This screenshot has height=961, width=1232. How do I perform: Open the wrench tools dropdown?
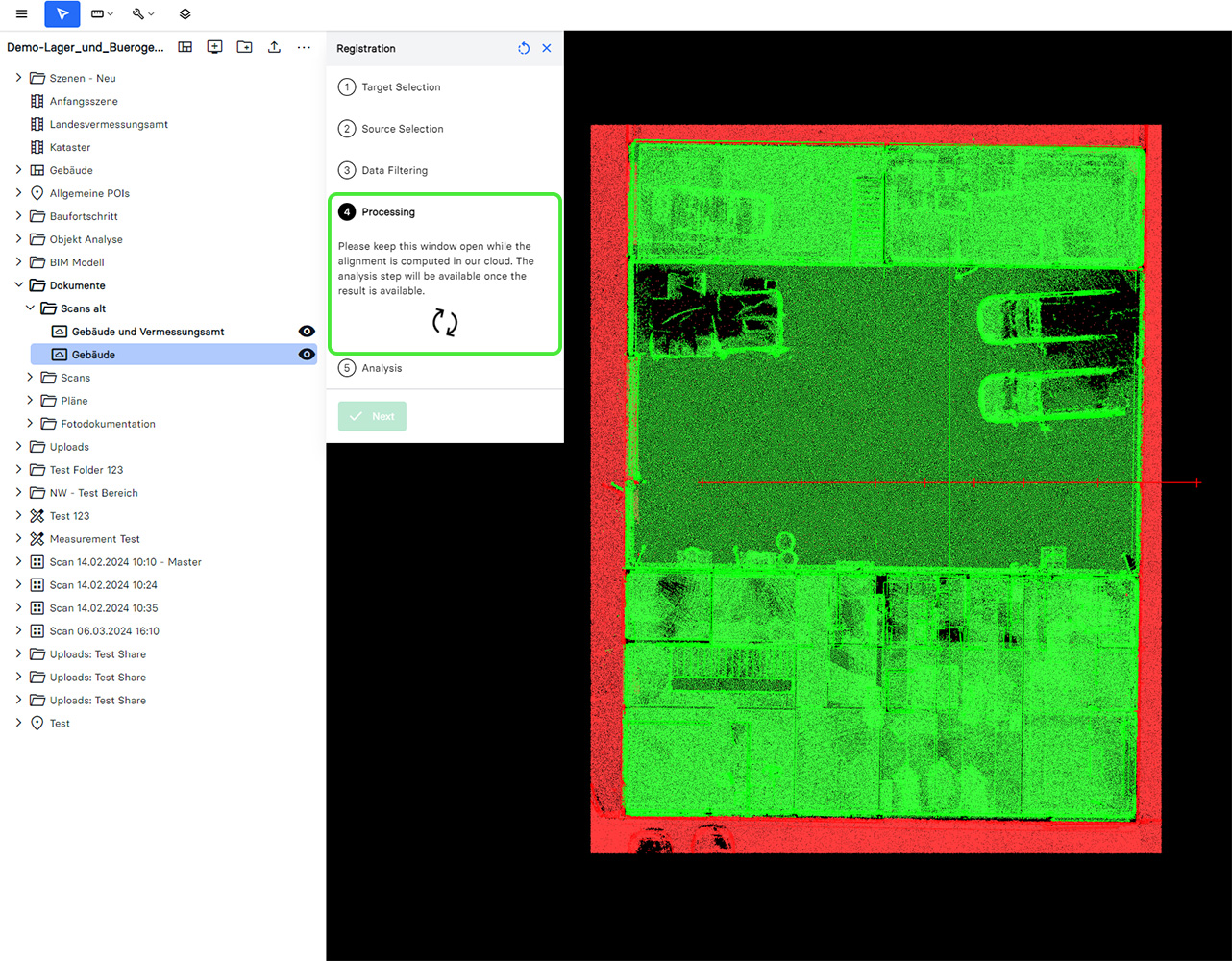click(x=143, y=14)
